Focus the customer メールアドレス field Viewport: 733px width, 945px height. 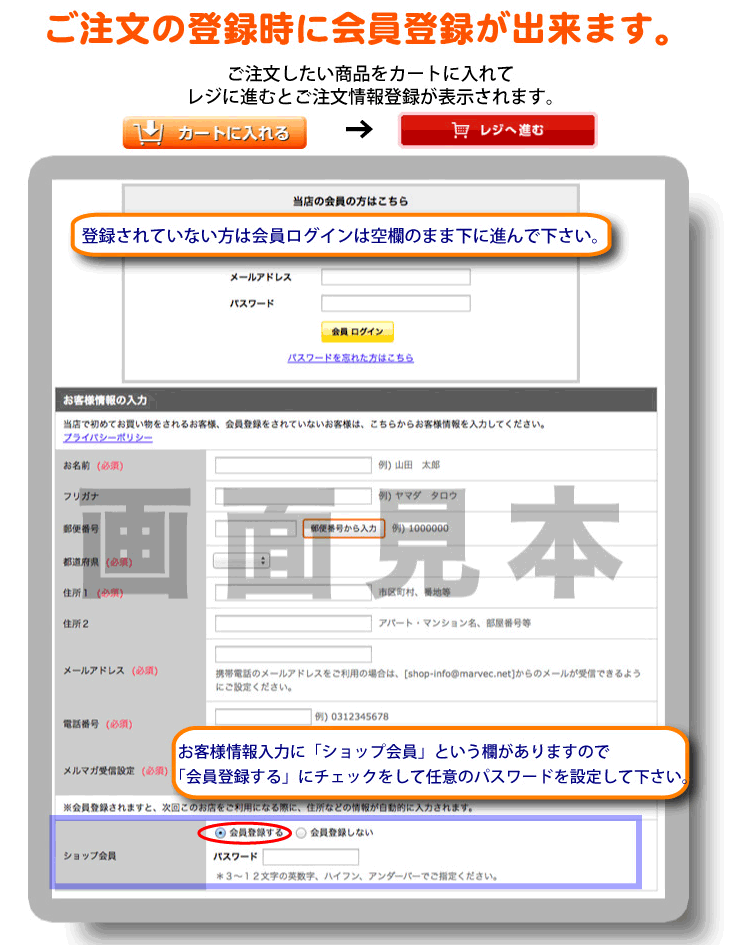click(x=293, y=654)
